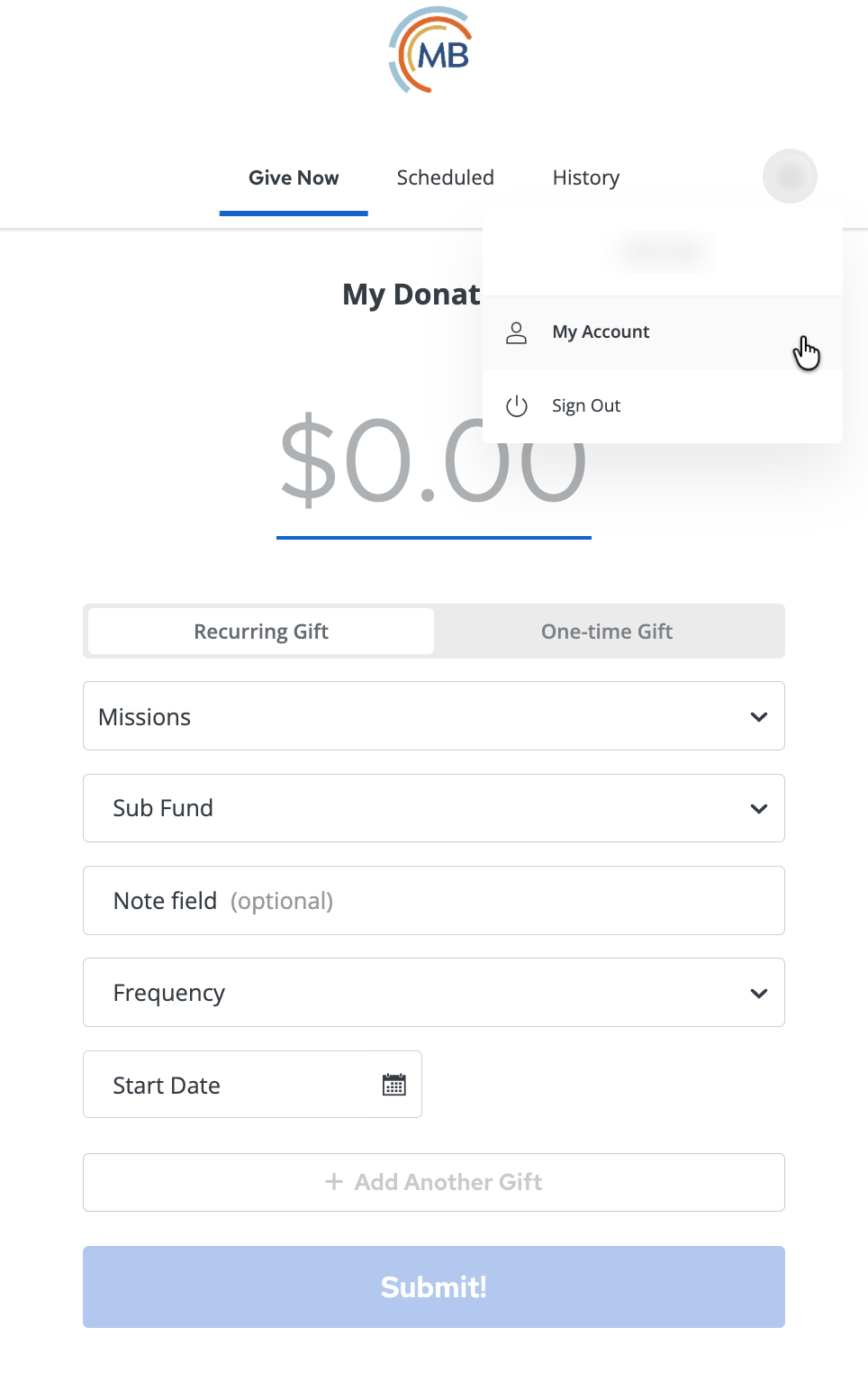
Task: Click the MB logo at top
Action: (x=430, y=50)
